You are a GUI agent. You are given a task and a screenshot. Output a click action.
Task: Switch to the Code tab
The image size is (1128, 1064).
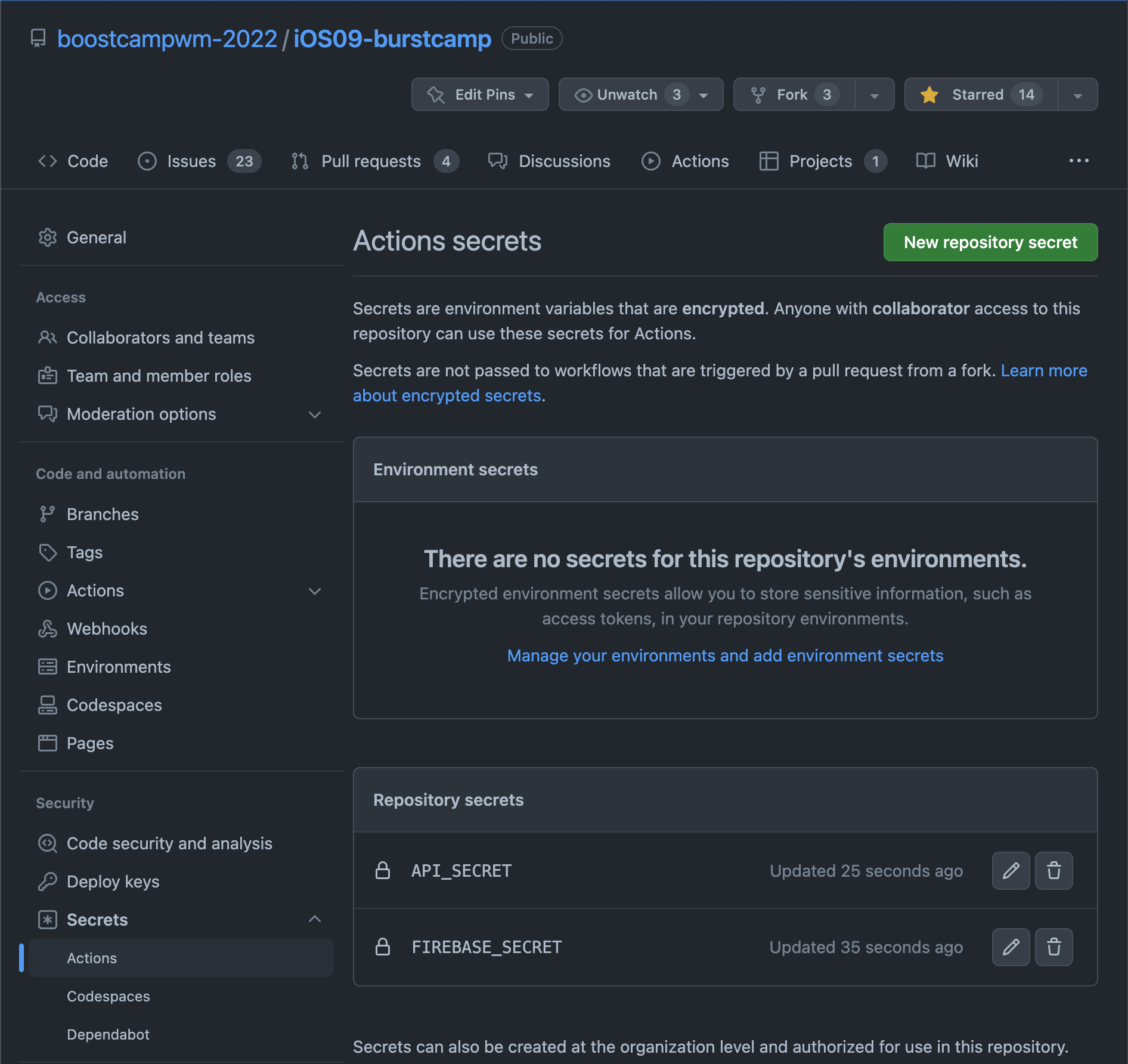point(73,161)
